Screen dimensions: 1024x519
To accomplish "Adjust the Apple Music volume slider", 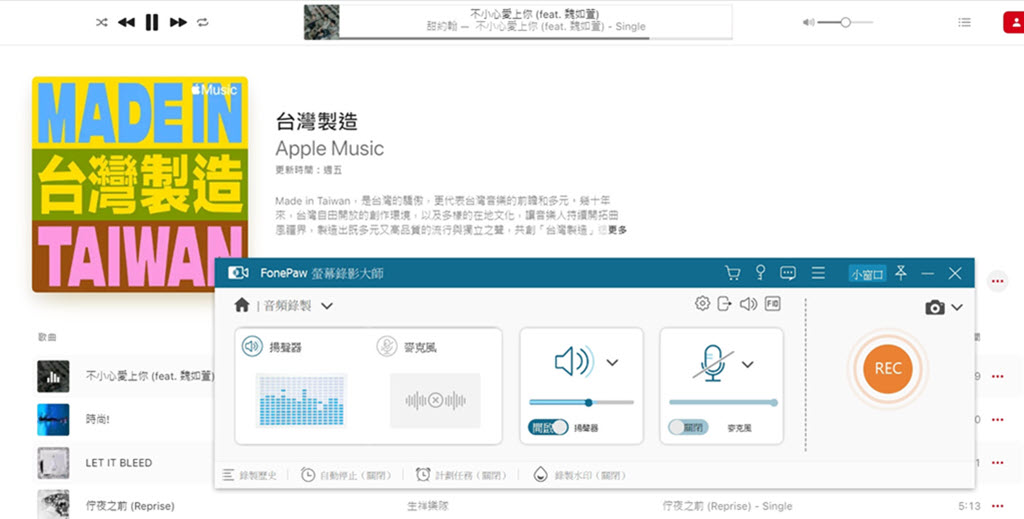I will [x=845, y=22].
